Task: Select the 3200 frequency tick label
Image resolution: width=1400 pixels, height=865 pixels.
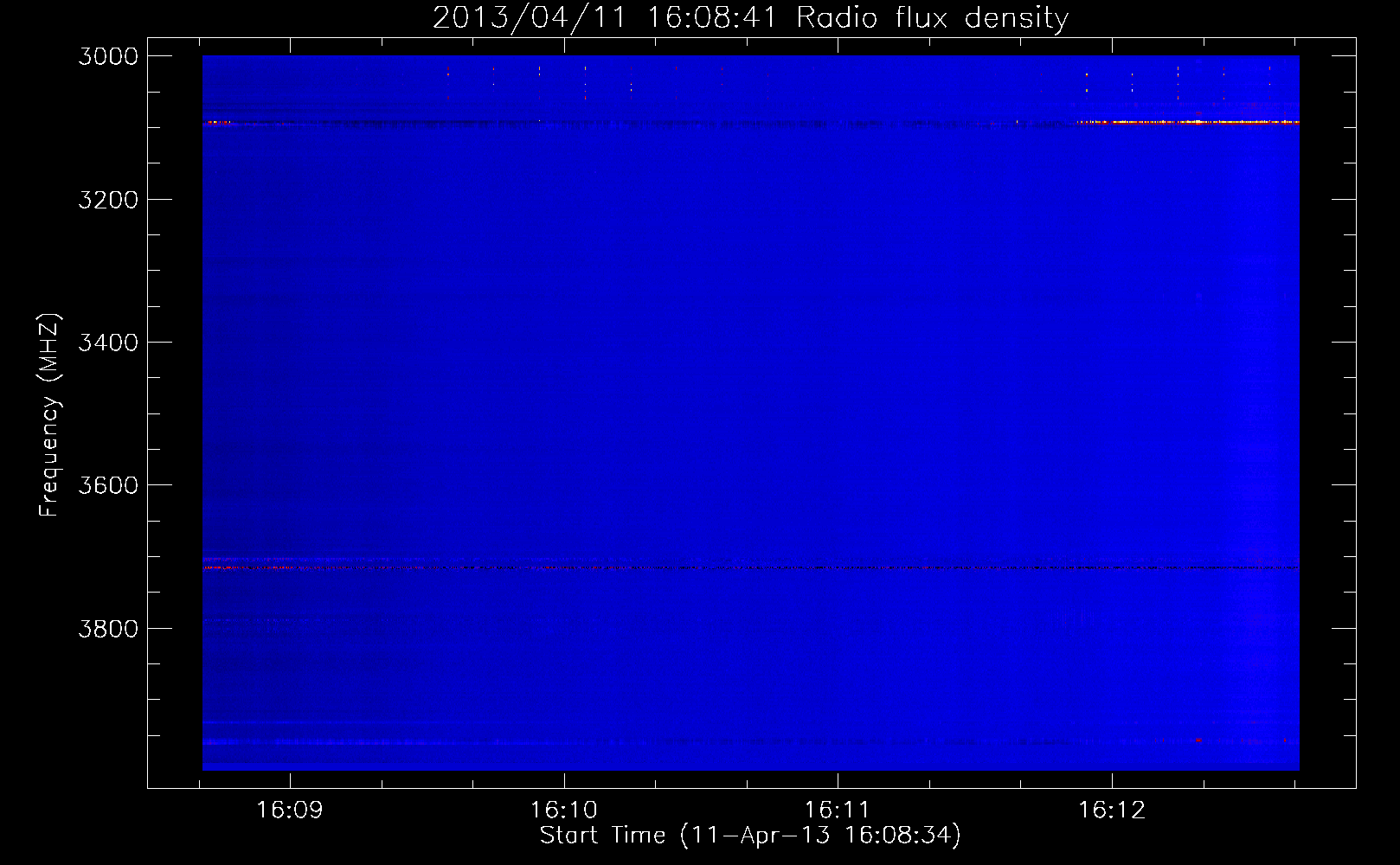Action: point(108,200)
